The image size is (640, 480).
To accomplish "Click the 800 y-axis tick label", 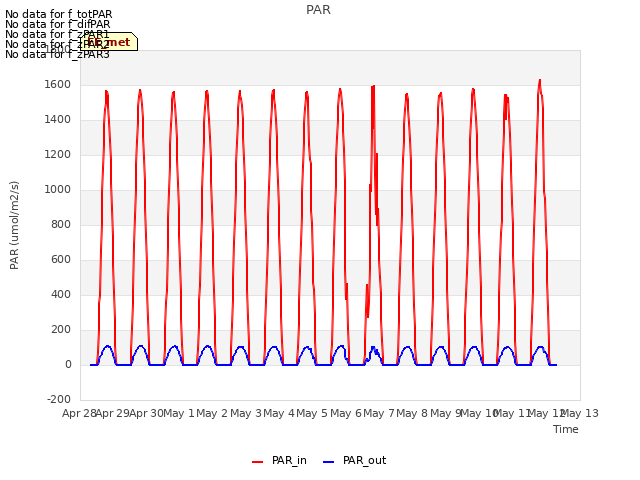I will point(61,224).
